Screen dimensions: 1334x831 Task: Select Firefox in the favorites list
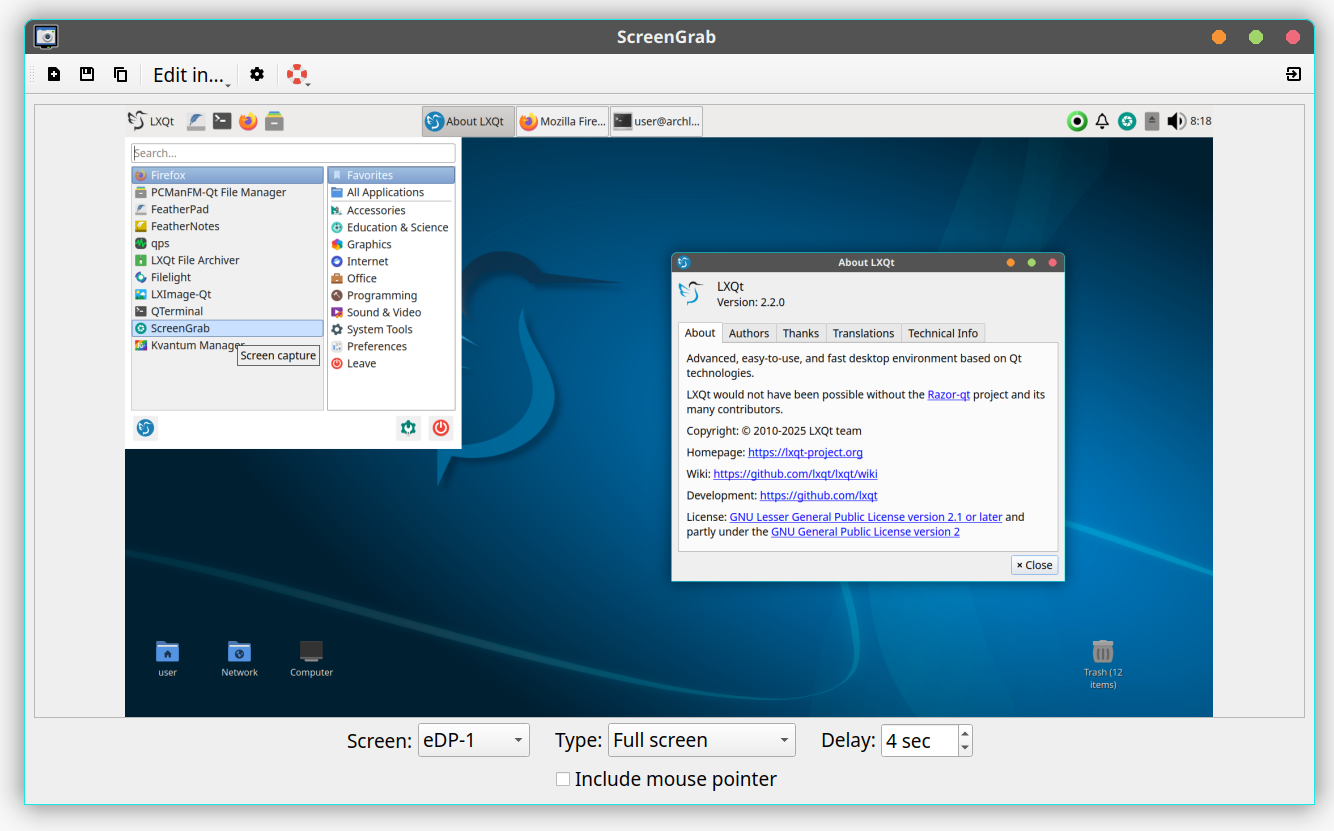(x=227, y=175)
